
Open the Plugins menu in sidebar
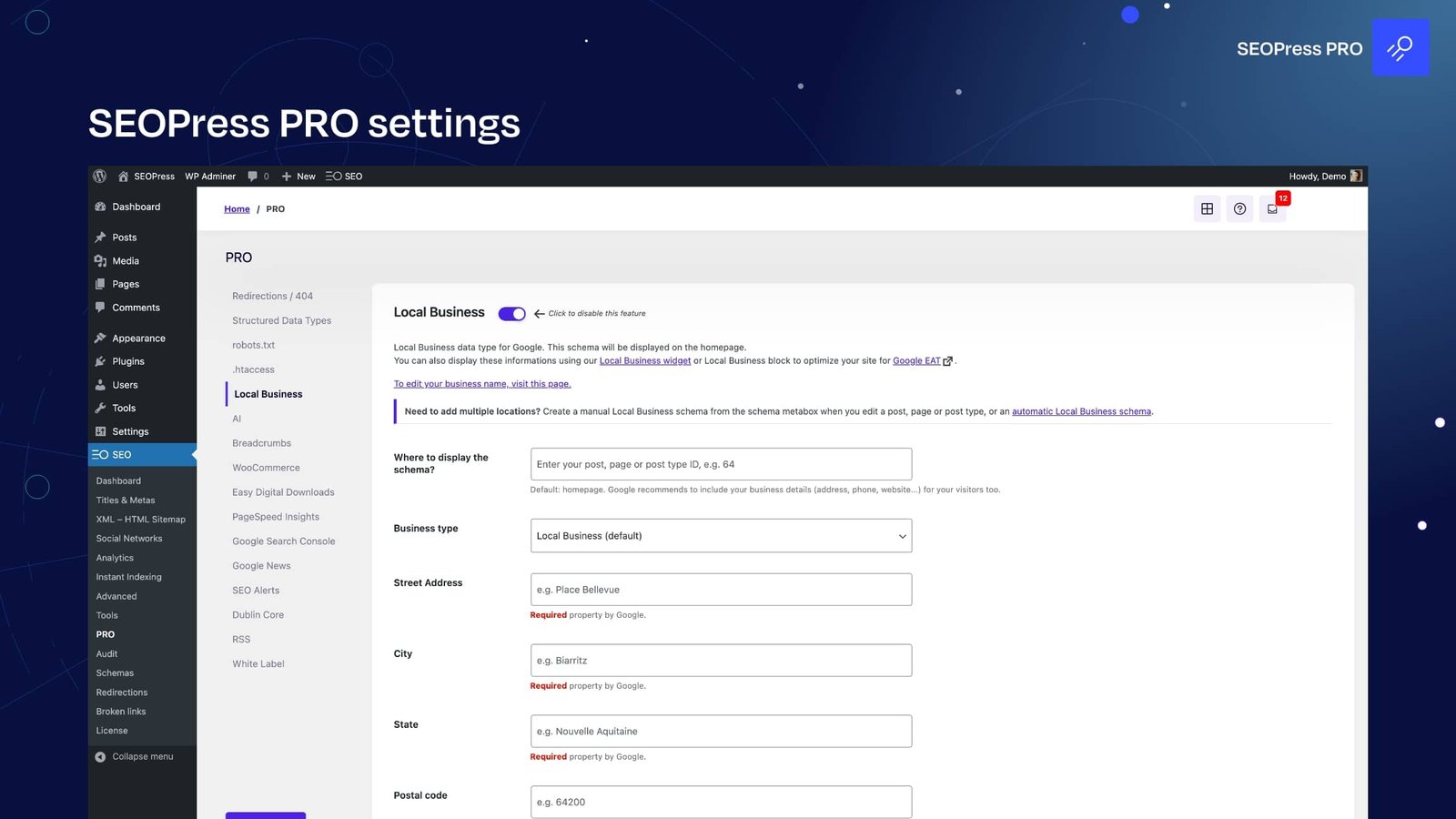[128, 361]
